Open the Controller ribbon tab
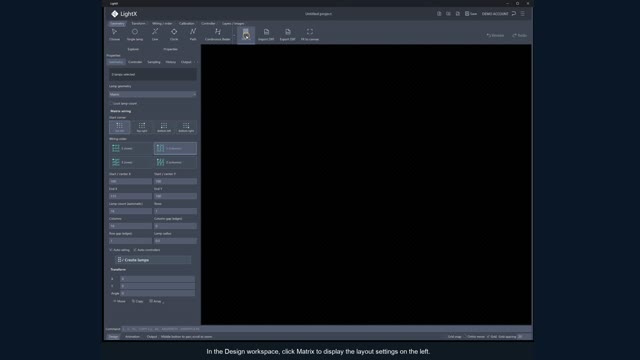 click(208, 24)
